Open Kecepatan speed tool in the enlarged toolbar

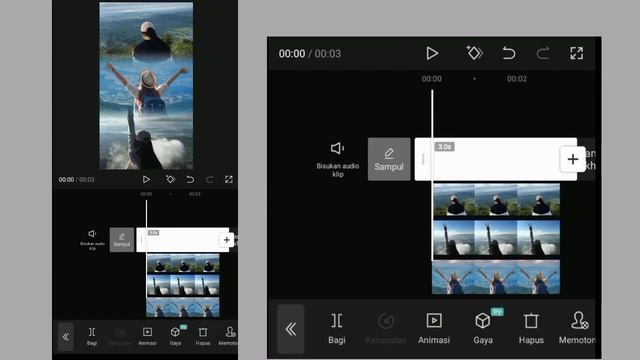[x=386, y=329]
